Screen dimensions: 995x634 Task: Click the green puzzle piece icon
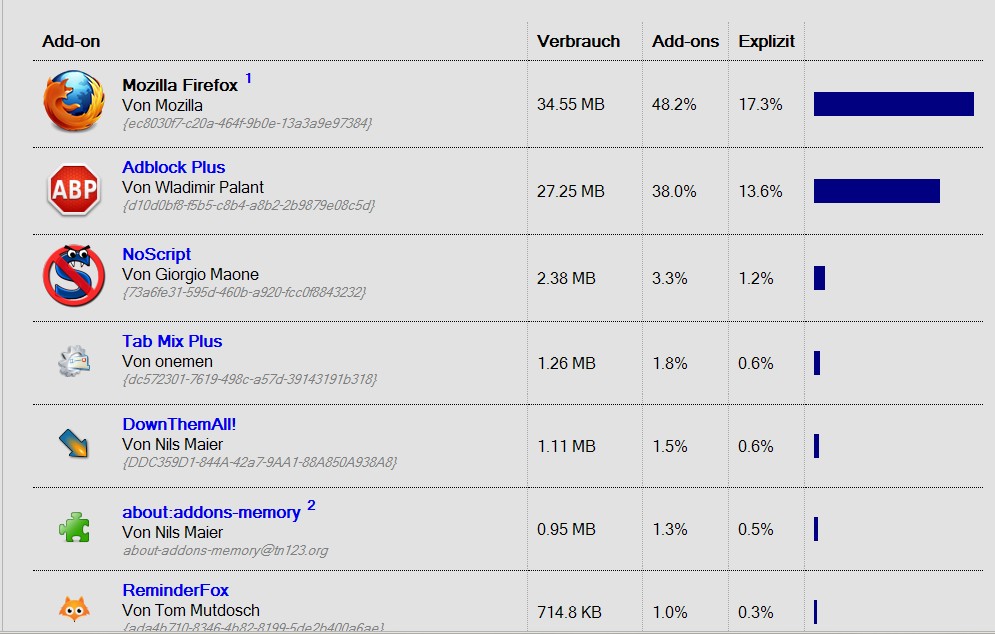click(x=74, y=526)
